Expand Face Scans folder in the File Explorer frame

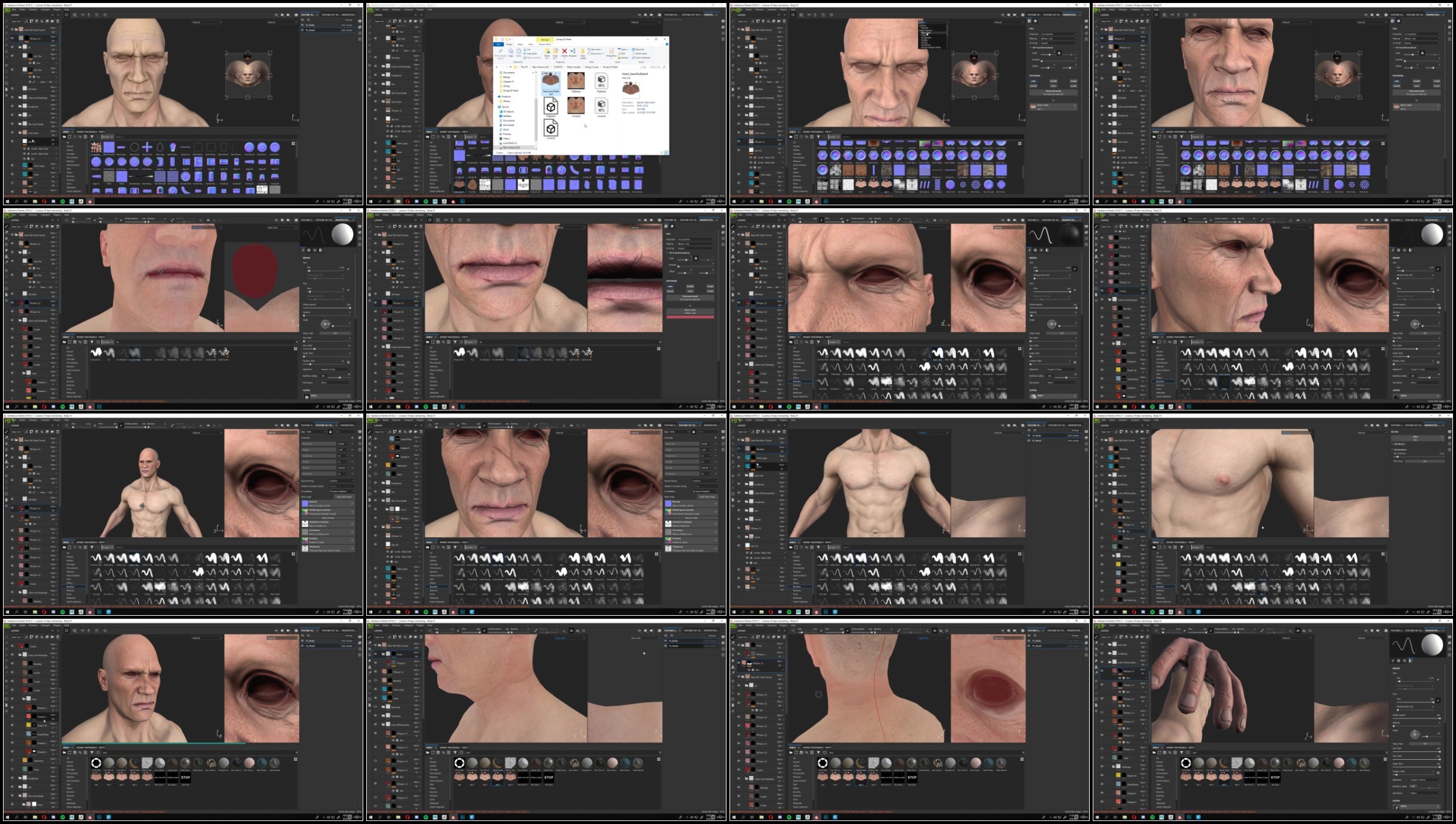383,101
